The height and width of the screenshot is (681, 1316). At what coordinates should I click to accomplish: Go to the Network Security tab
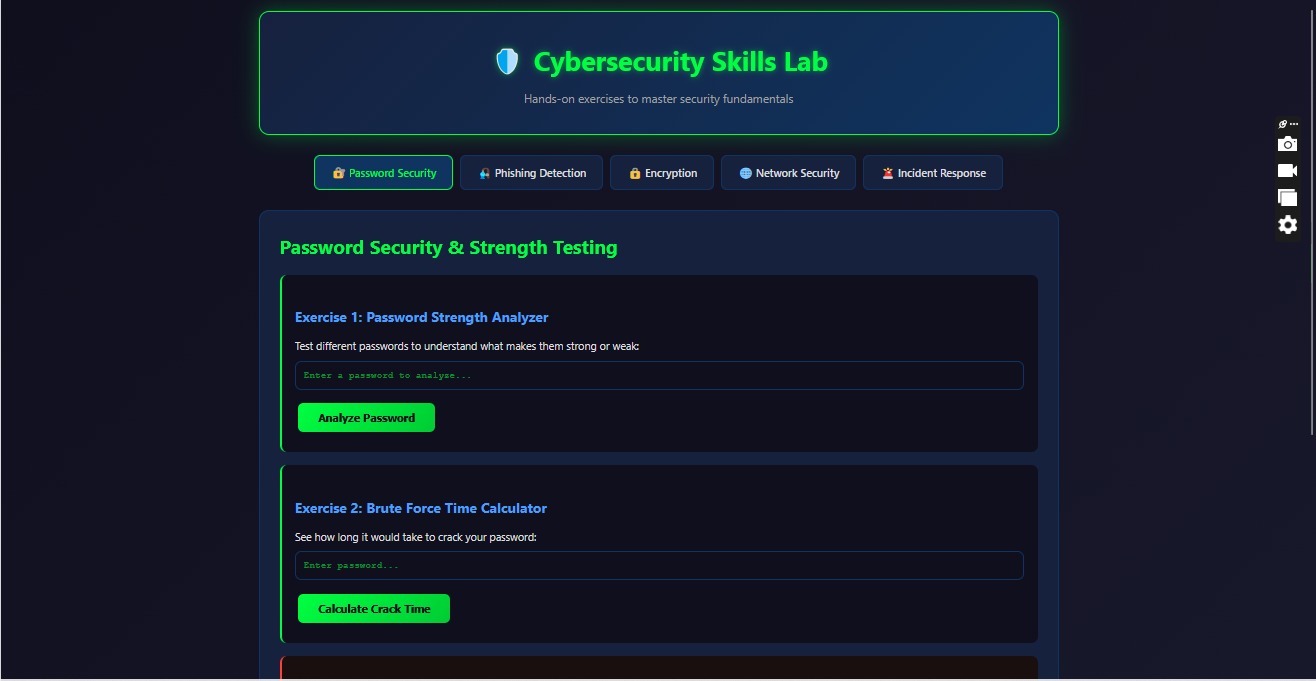click(x=788, y=173)
